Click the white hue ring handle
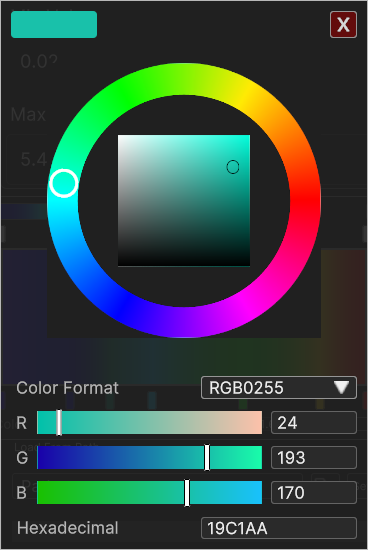 pos(63,183)
